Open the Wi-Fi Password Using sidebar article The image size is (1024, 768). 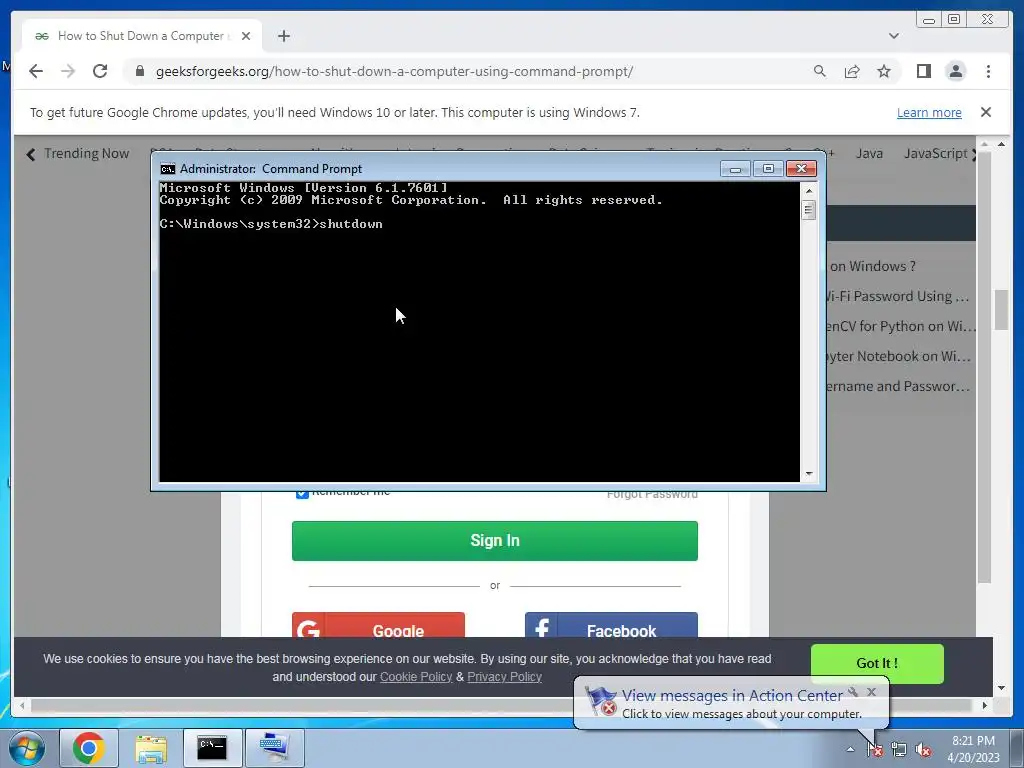coord(897,296)
